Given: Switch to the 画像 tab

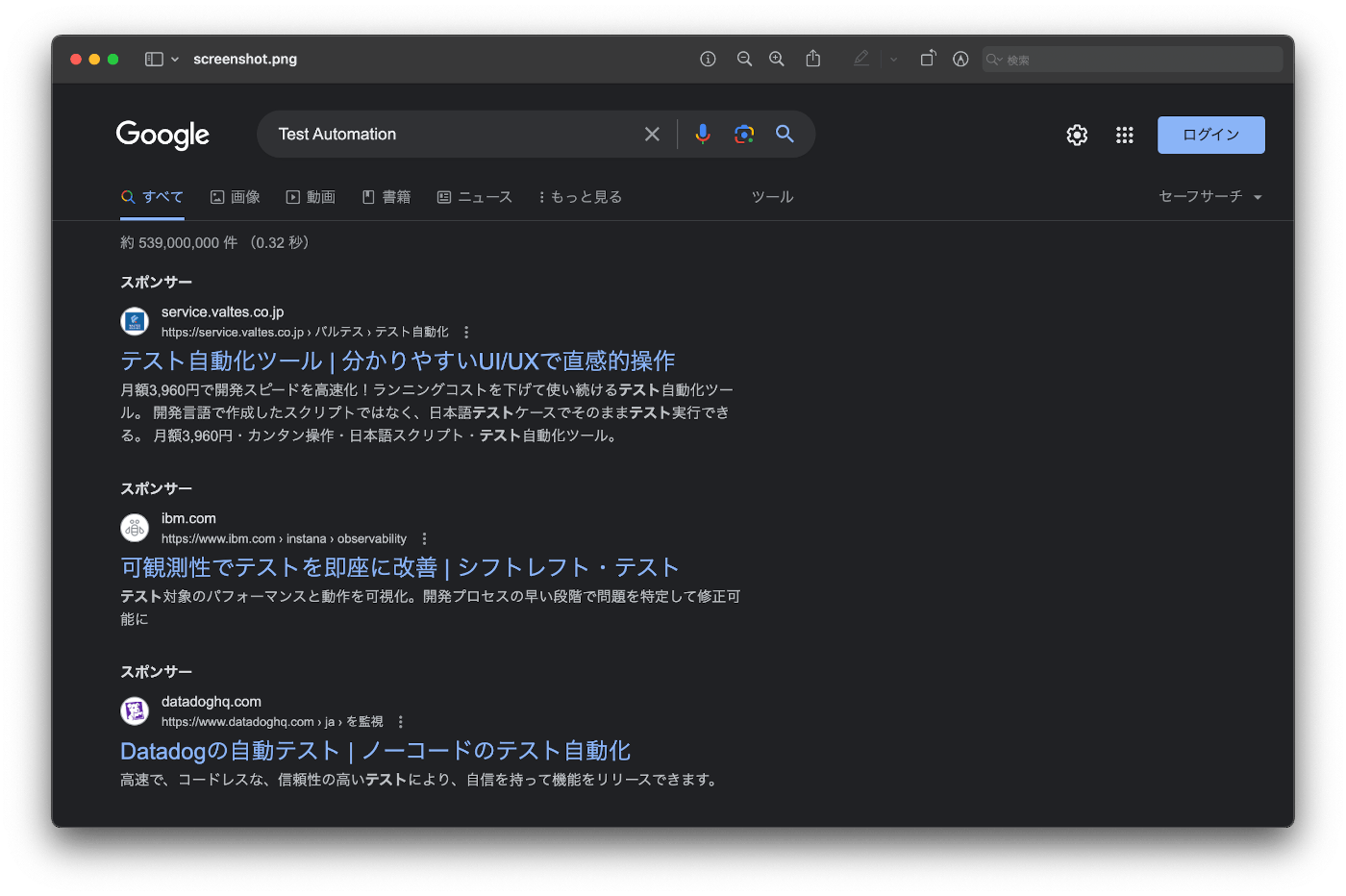Looking at the screenshot, I should (x=236, y=197).
